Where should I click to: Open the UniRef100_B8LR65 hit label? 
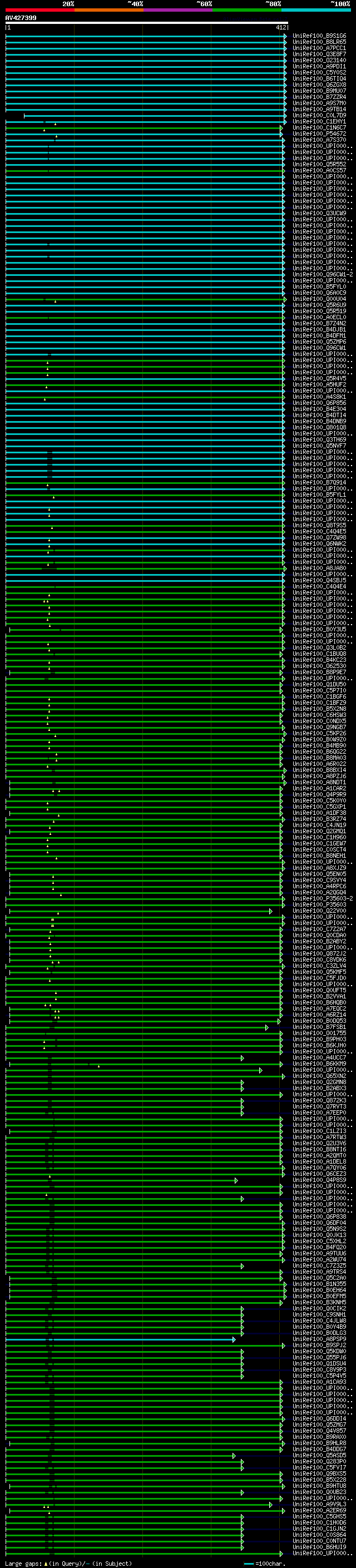point(319,42)
